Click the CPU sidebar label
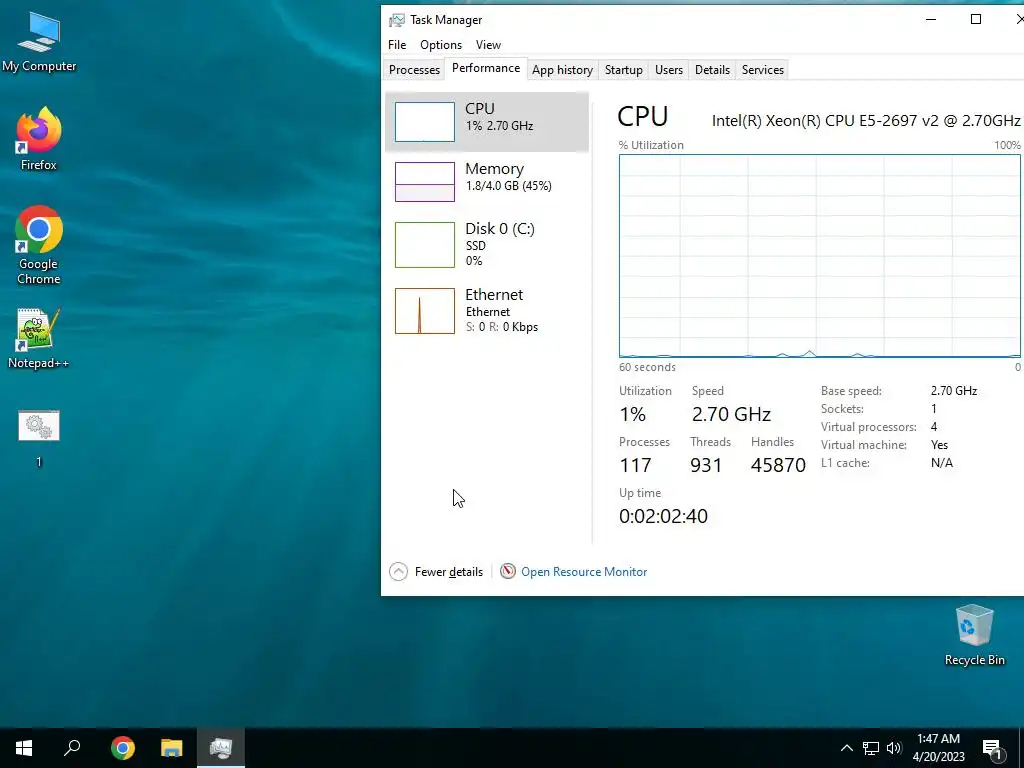Screen dimensions: 1024x768 point(479,108)
